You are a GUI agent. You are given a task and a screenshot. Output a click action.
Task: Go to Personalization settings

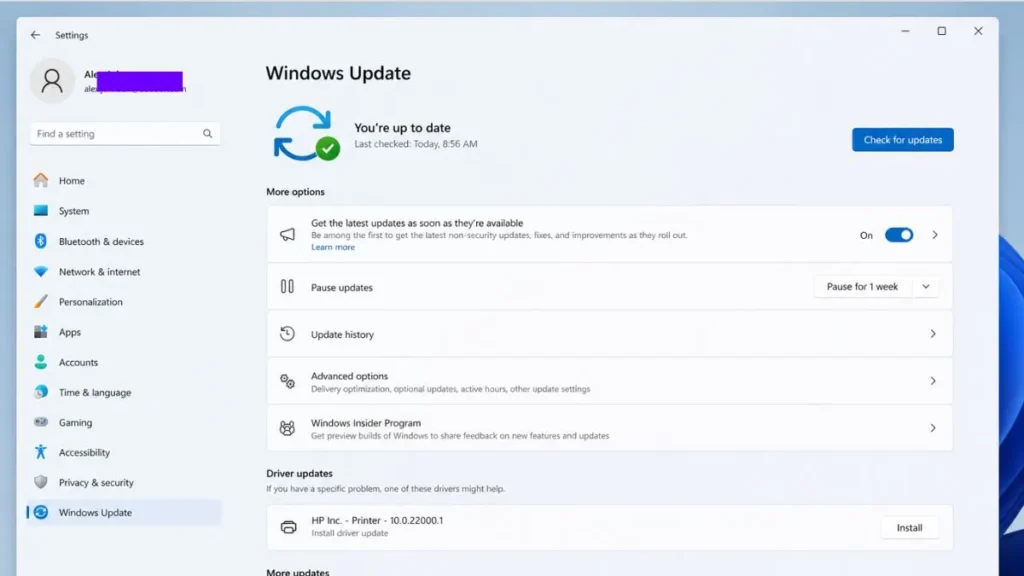(x=98, y=301)
